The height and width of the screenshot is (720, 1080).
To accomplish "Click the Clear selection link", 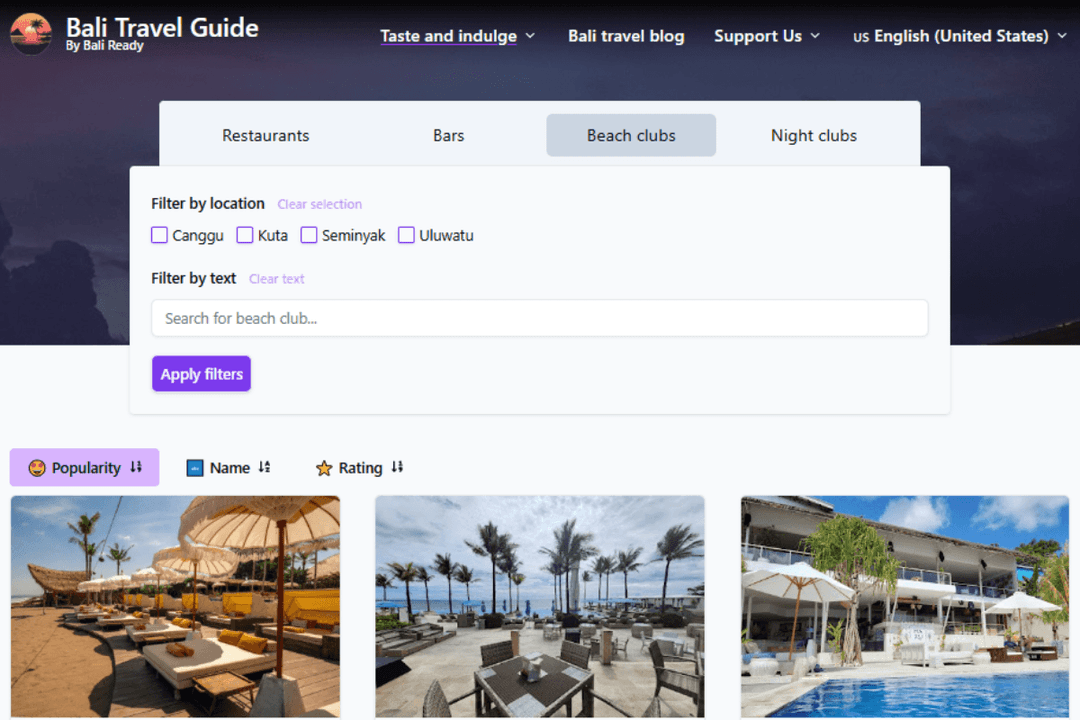I will (x=319, y=204).
